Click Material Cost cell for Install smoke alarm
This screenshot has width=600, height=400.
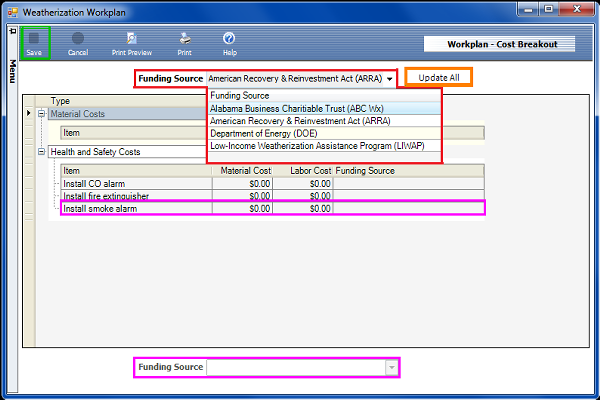point(242,209)
